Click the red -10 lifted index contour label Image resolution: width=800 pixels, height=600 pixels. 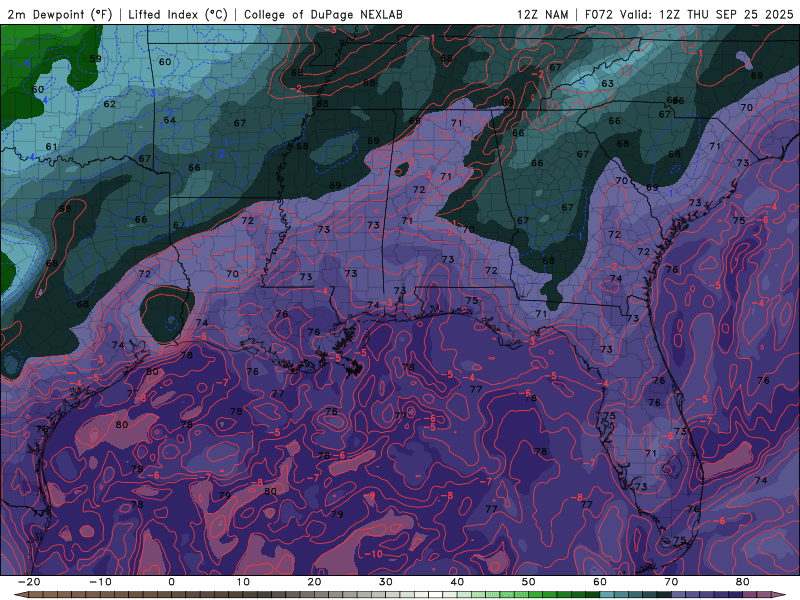point(373,554)
